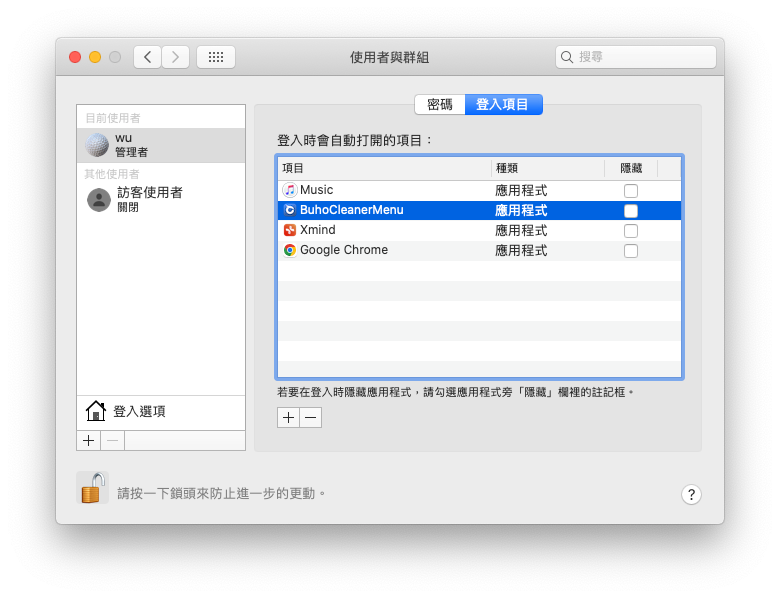
Task: Click 應用程式 type cell in Music row
Action: coord(521,191)
